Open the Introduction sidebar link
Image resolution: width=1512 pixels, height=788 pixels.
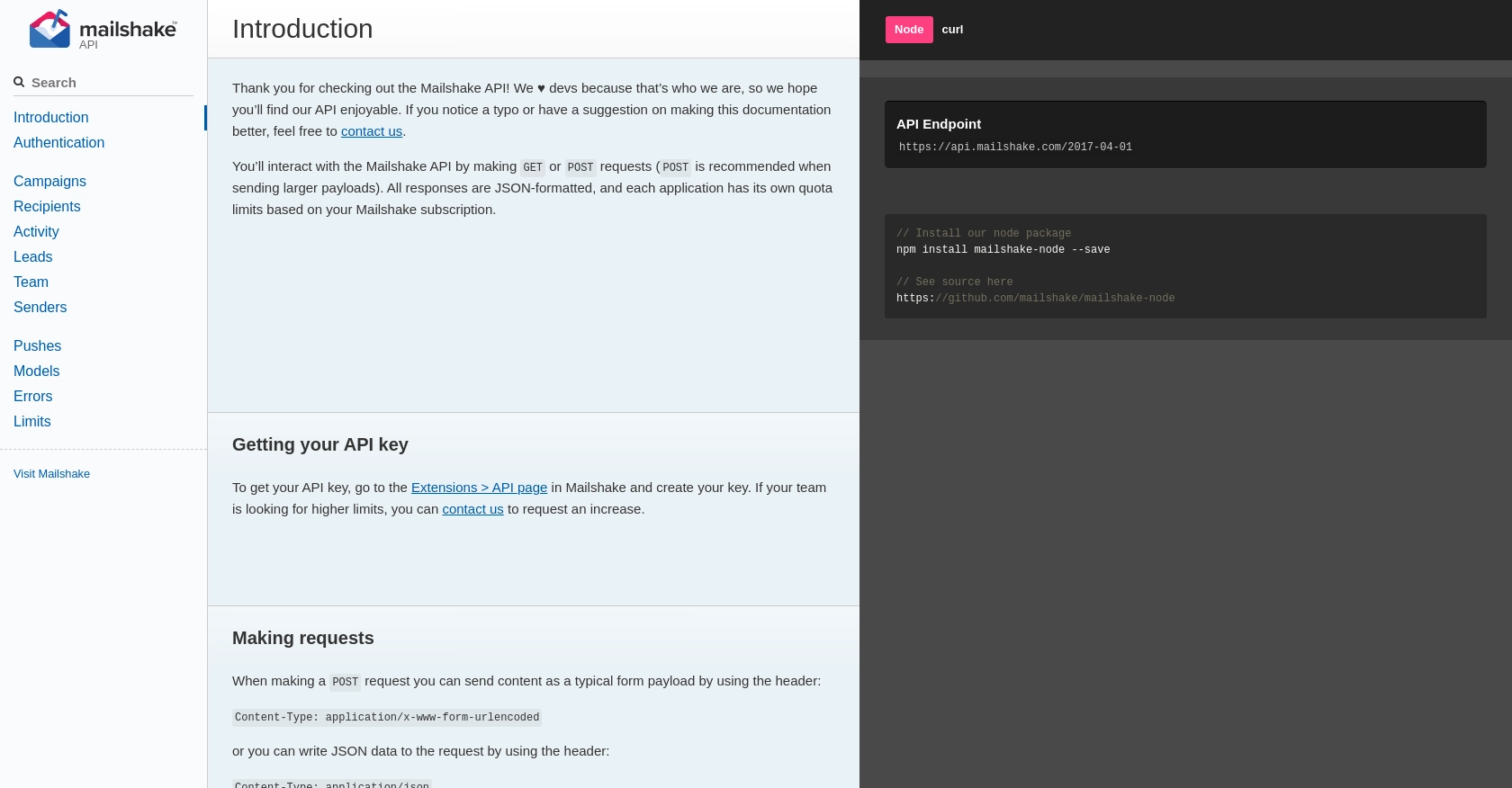coord(51,118)
